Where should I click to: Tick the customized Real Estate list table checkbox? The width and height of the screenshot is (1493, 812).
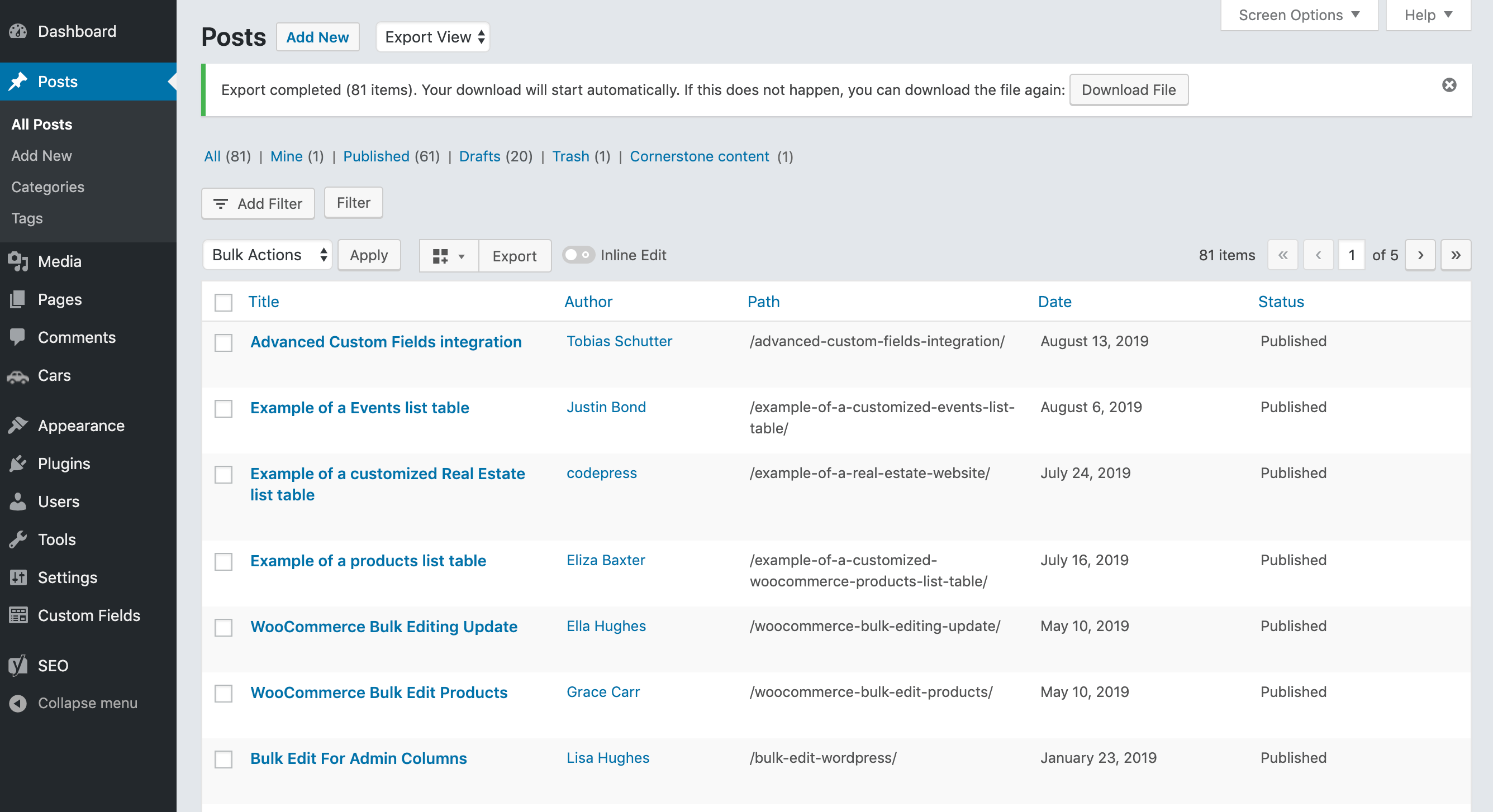(223, 474)
